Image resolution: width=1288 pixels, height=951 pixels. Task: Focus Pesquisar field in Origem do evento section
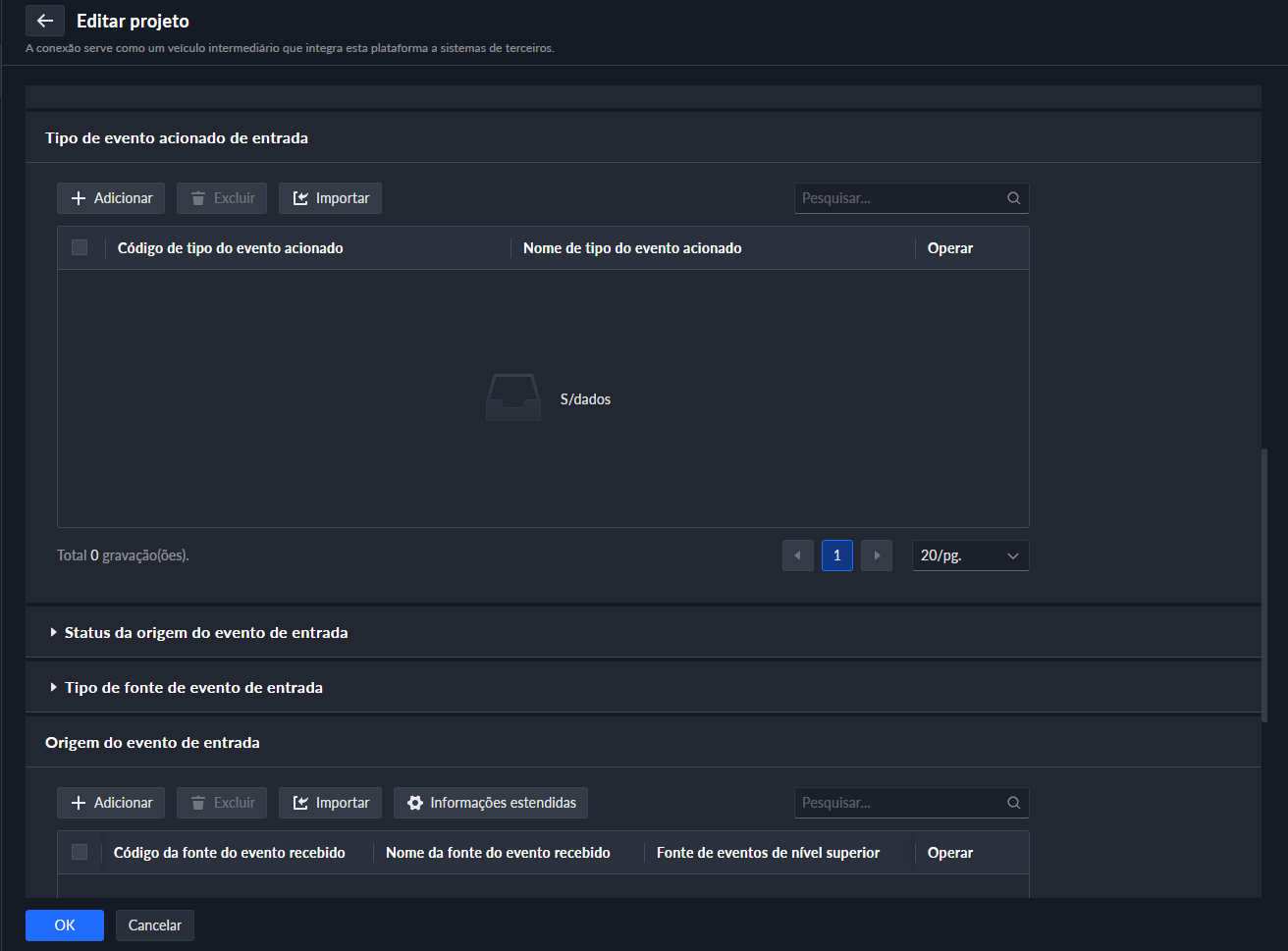click(898, 803)
